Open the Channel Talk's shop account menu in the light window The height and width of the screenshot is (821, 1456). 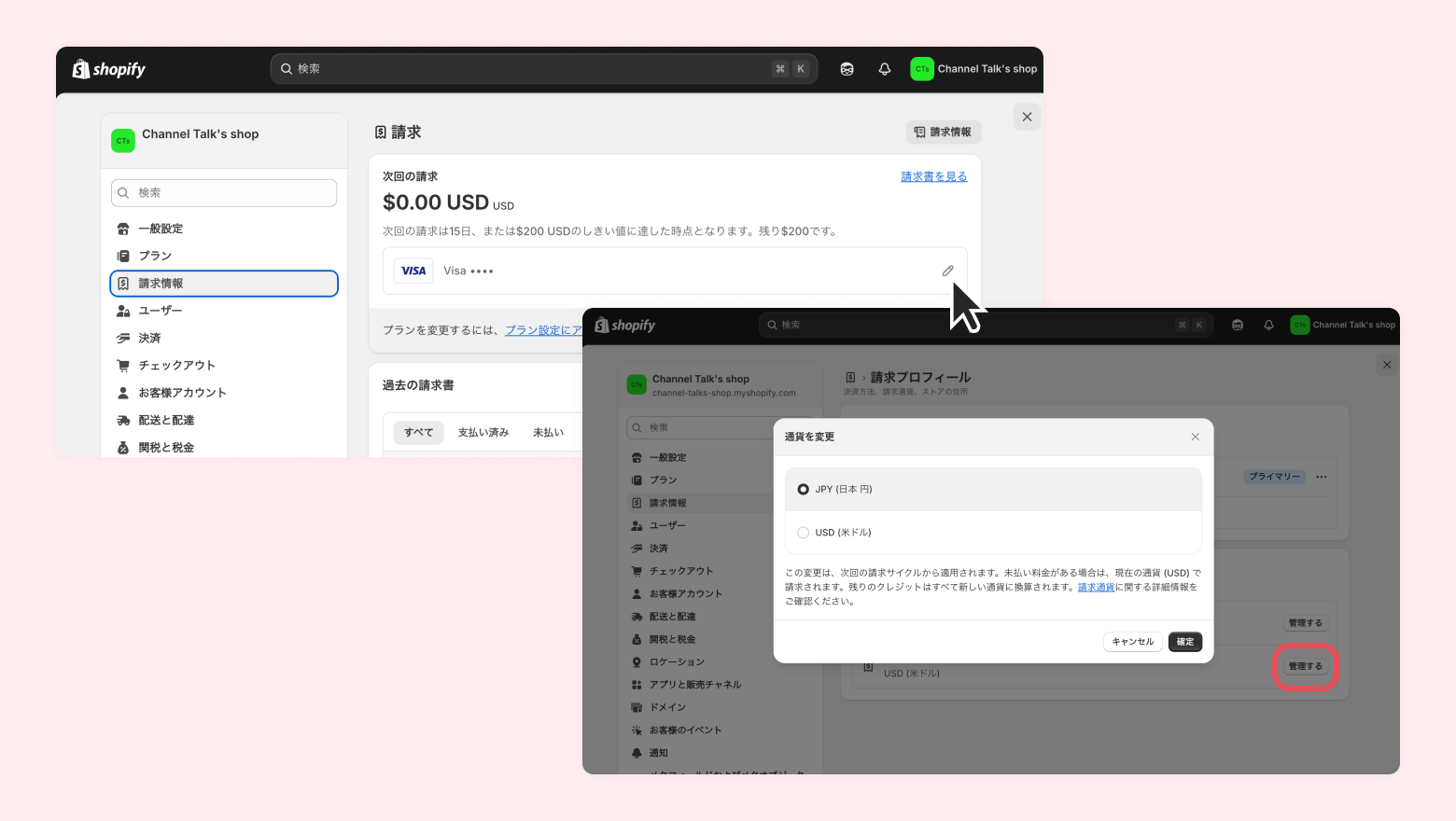coord(974,69)
